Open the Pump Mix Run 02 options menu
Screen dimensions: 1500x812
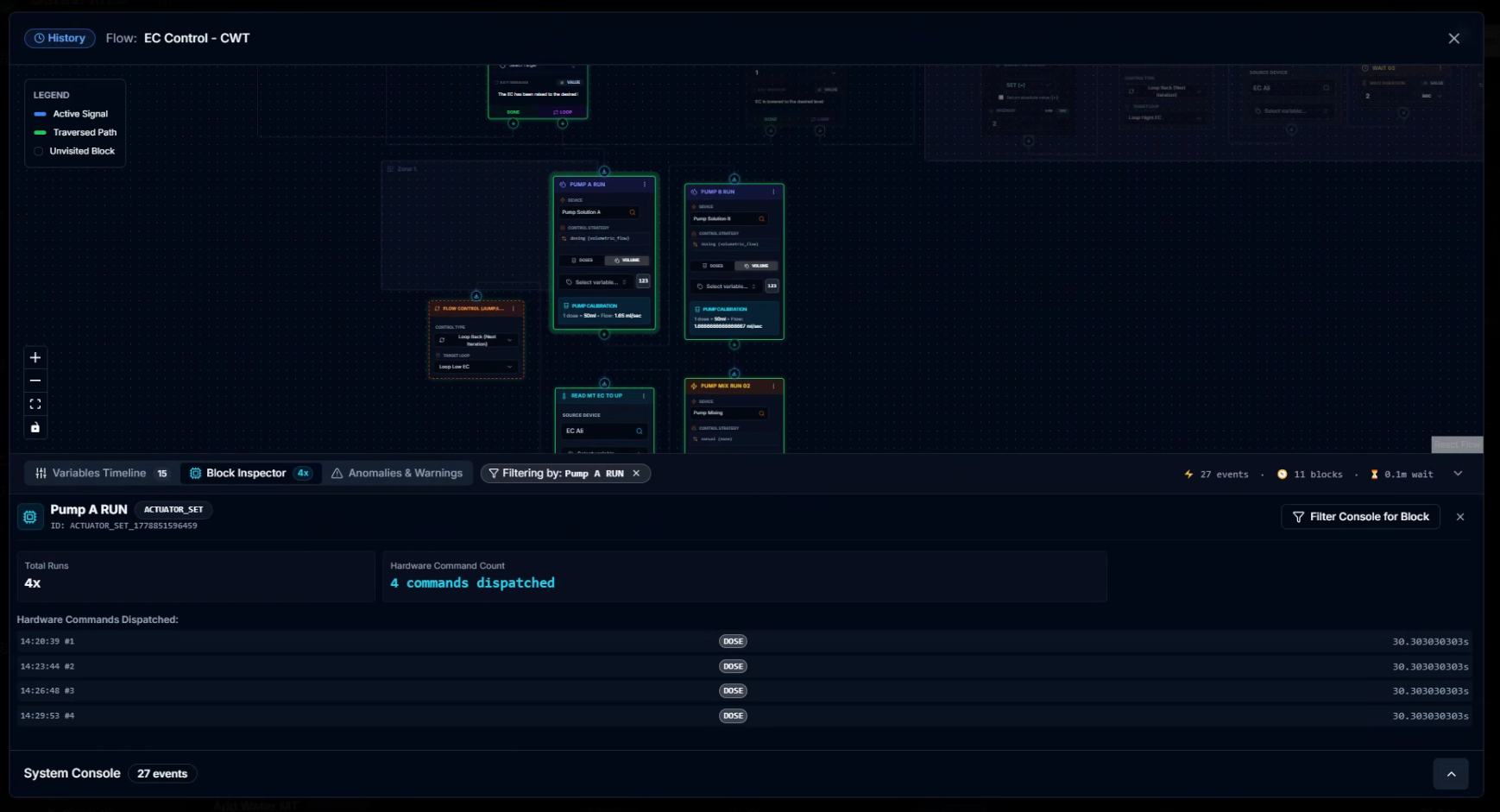point(773,386)
